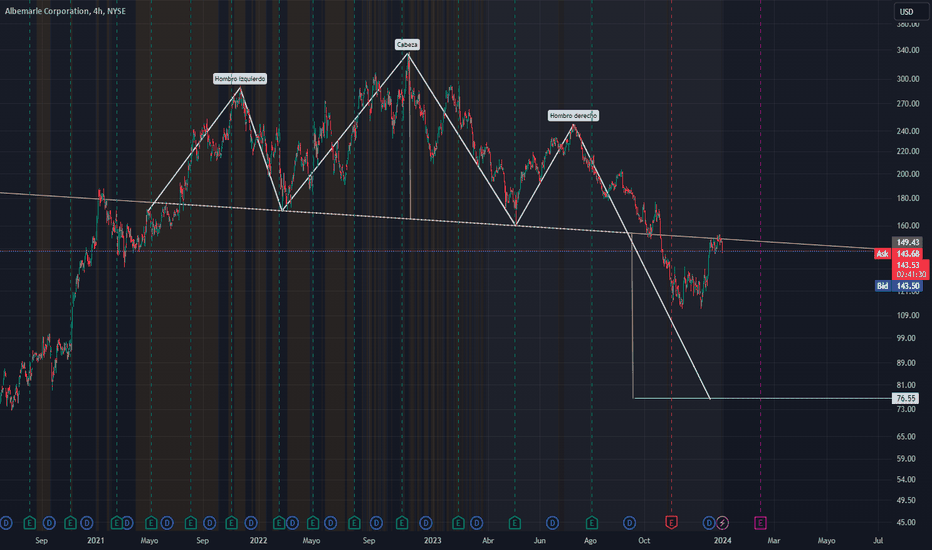This screenshot has width=932, height=550.
Task: Click the Oct label on time axis
Action: click(x=644, y=540)
